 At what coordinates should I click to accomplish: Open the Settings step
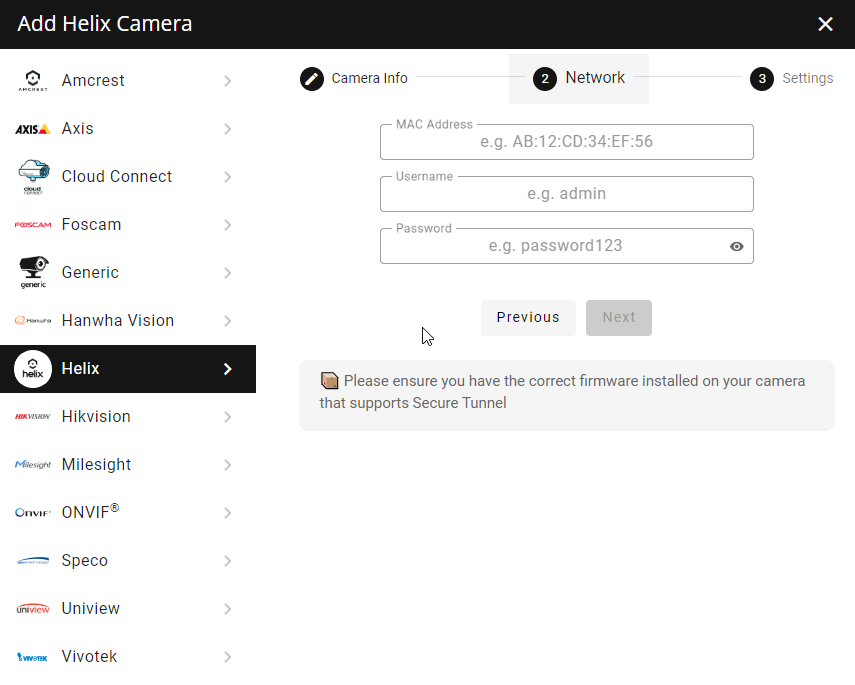tap(791, 79)
